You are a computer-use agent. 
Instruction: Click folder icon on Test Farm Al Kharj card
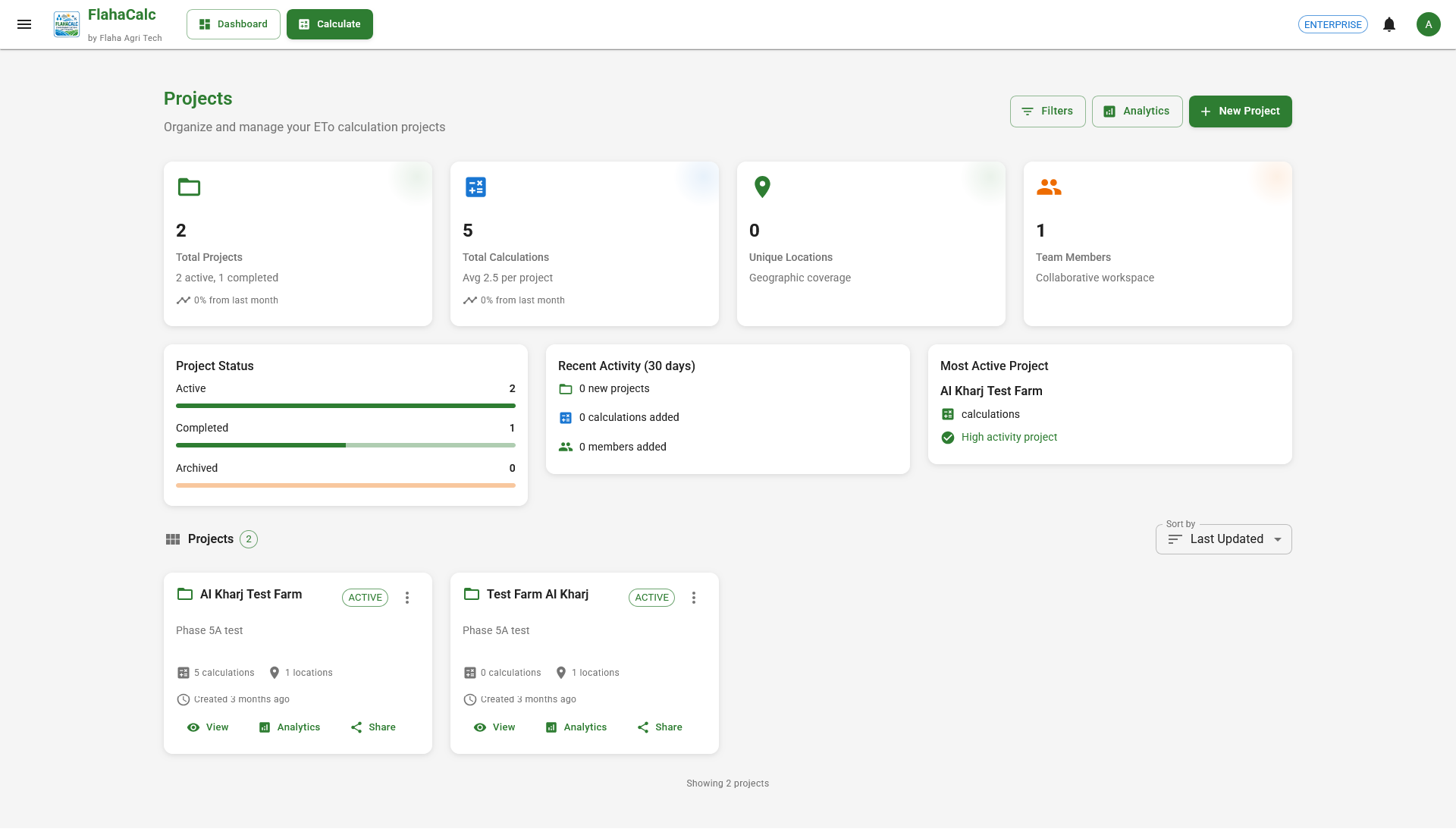pos(472,594)
